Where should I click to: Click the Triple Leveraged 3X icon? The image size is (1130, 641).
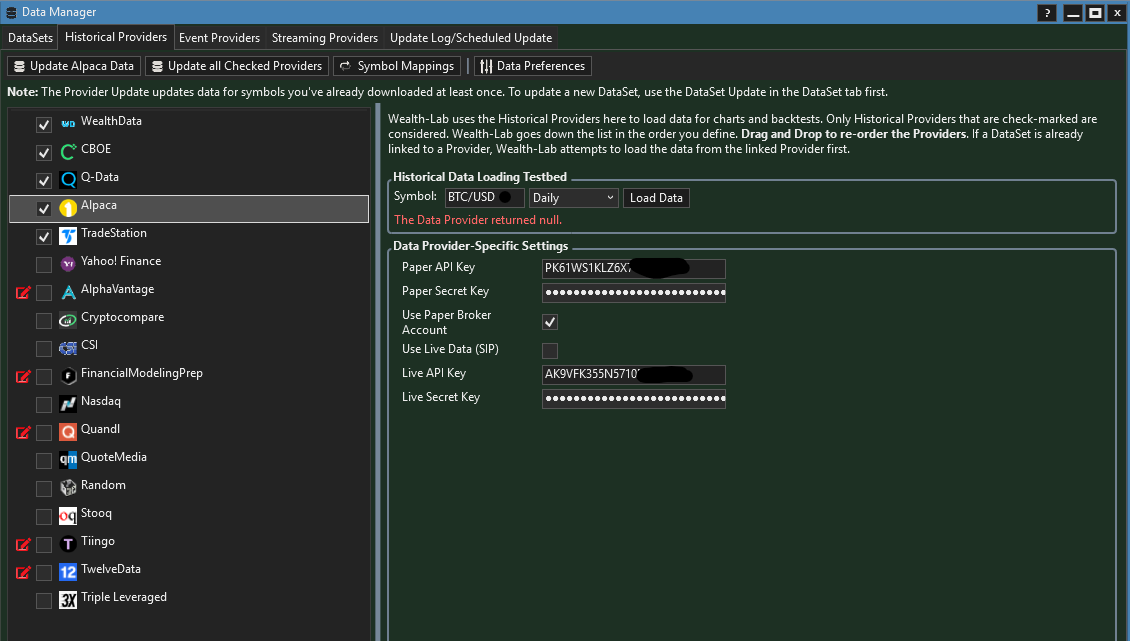coord(68,600)
